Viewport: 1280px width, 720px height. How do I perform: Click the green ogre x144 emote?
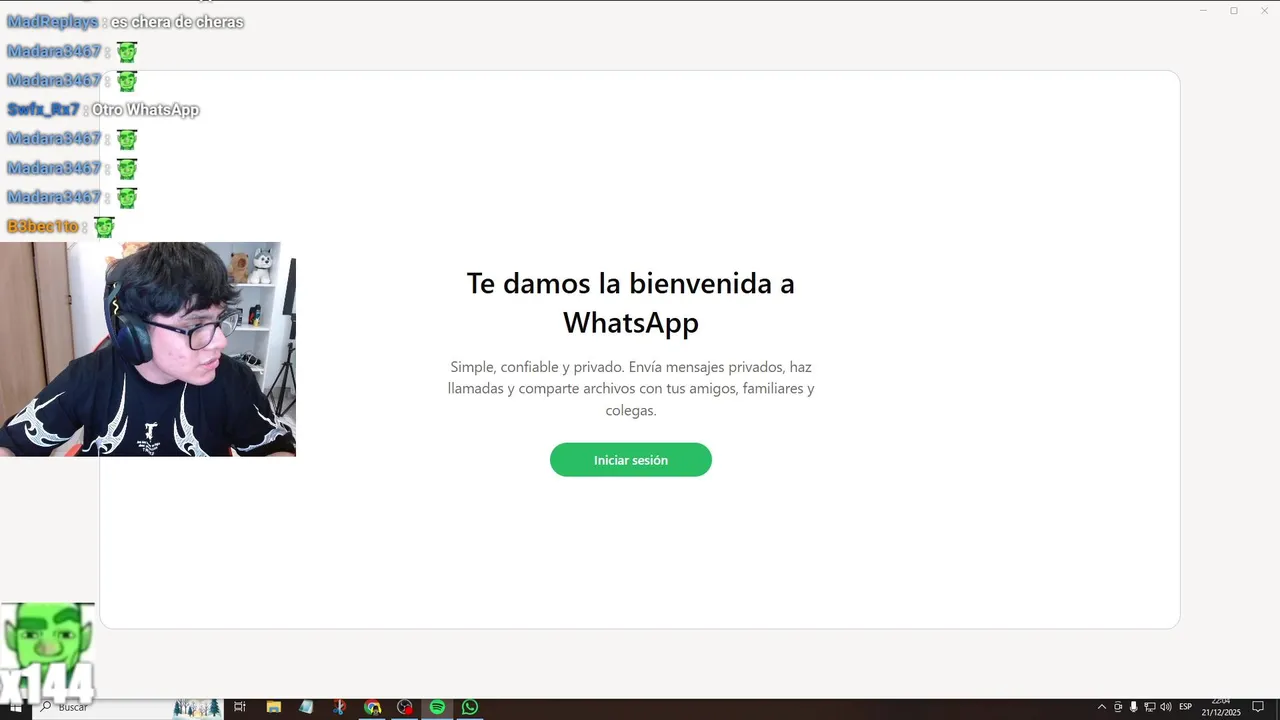[47, 654]
